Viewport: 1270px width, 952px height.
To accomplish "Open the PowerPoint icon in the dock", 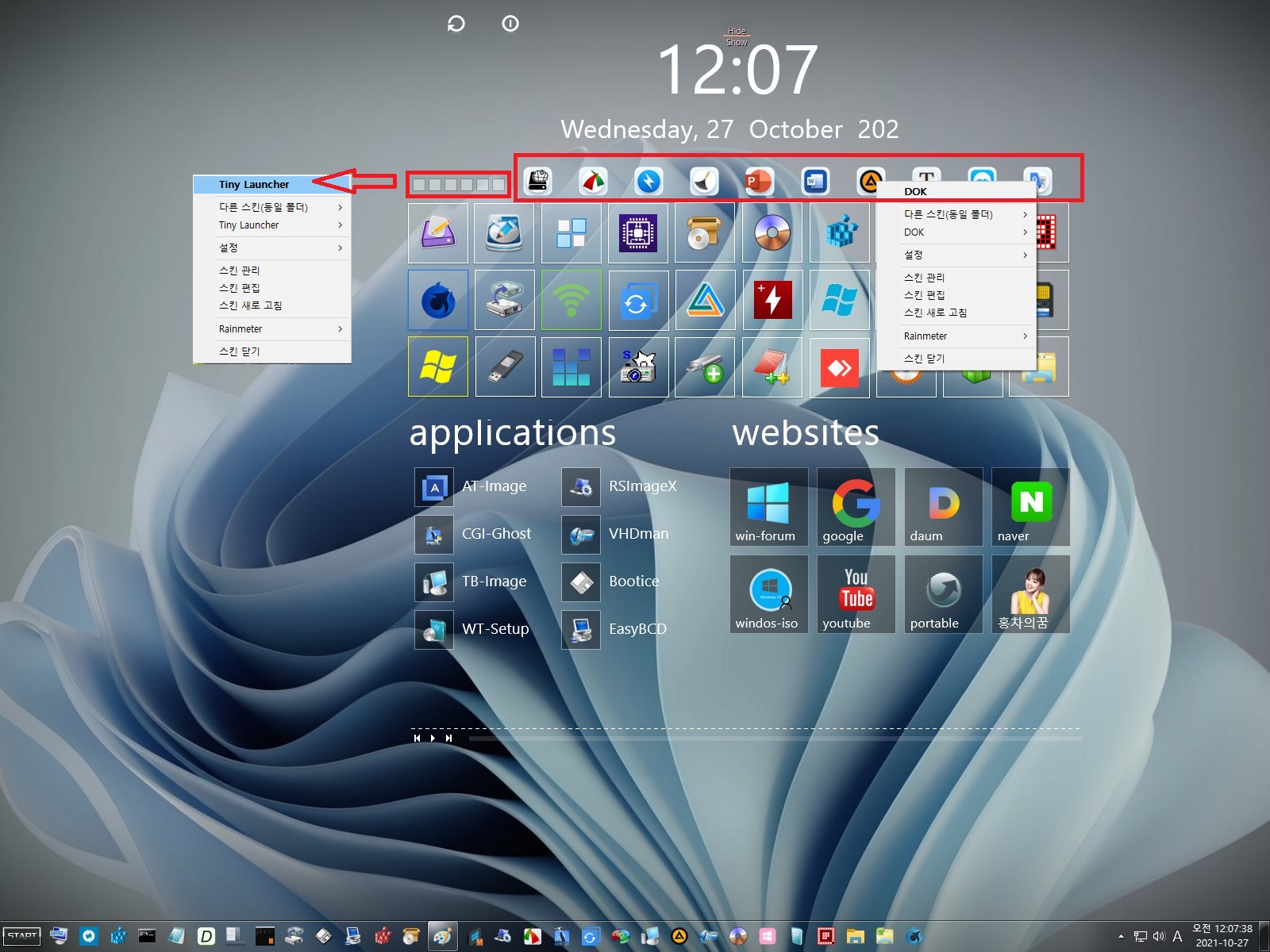I will (x=759, y=182).
